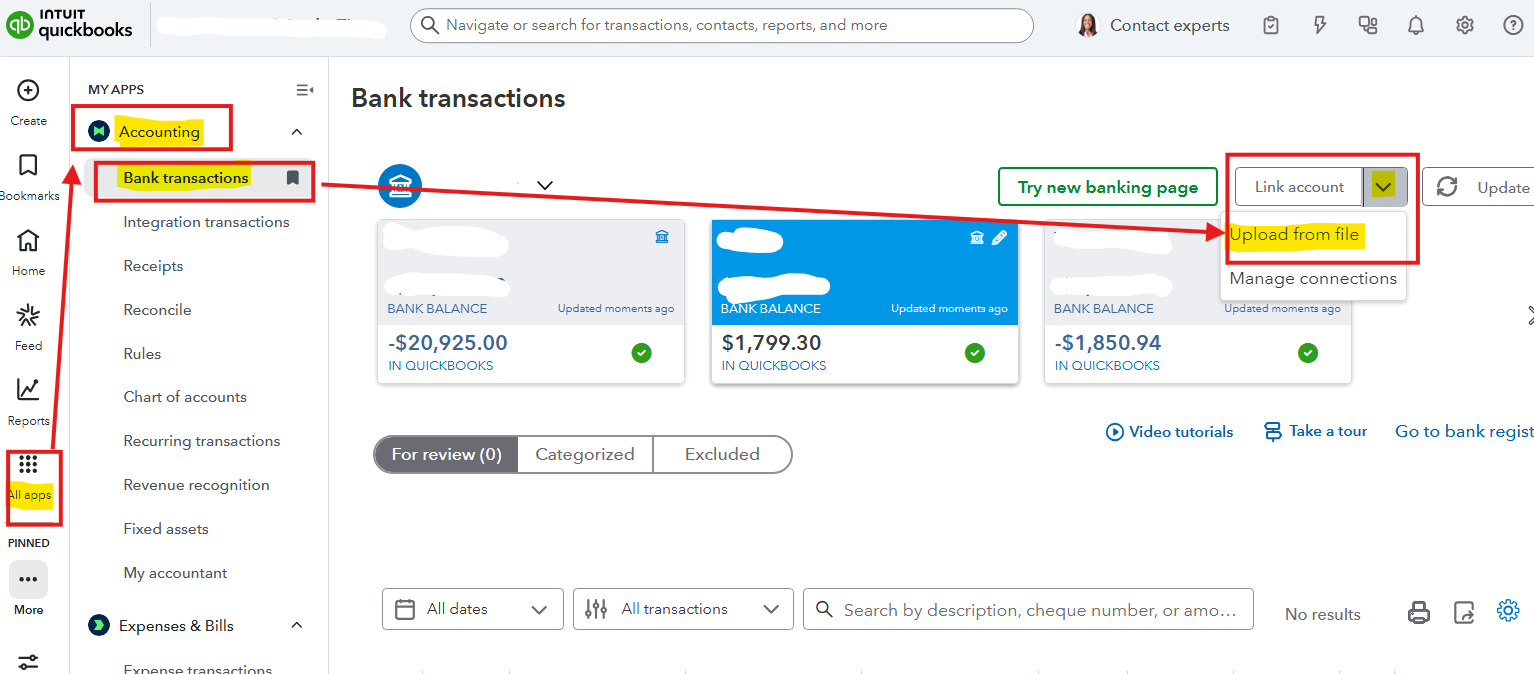Open Reconcile in sidebar
Screen dimensions: 1534x674
point(157,310)
